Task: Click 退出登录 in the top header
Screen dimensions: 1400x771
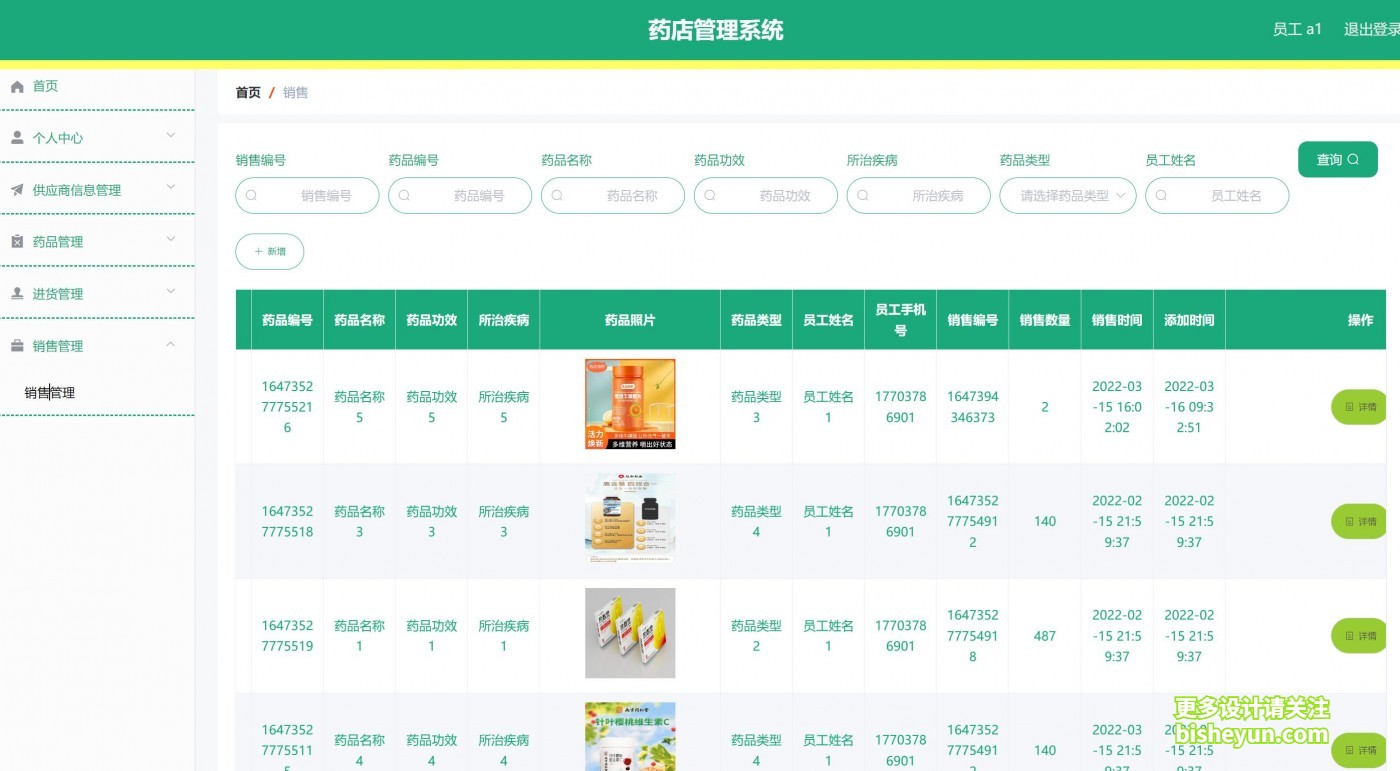Action: point(1370,30)
